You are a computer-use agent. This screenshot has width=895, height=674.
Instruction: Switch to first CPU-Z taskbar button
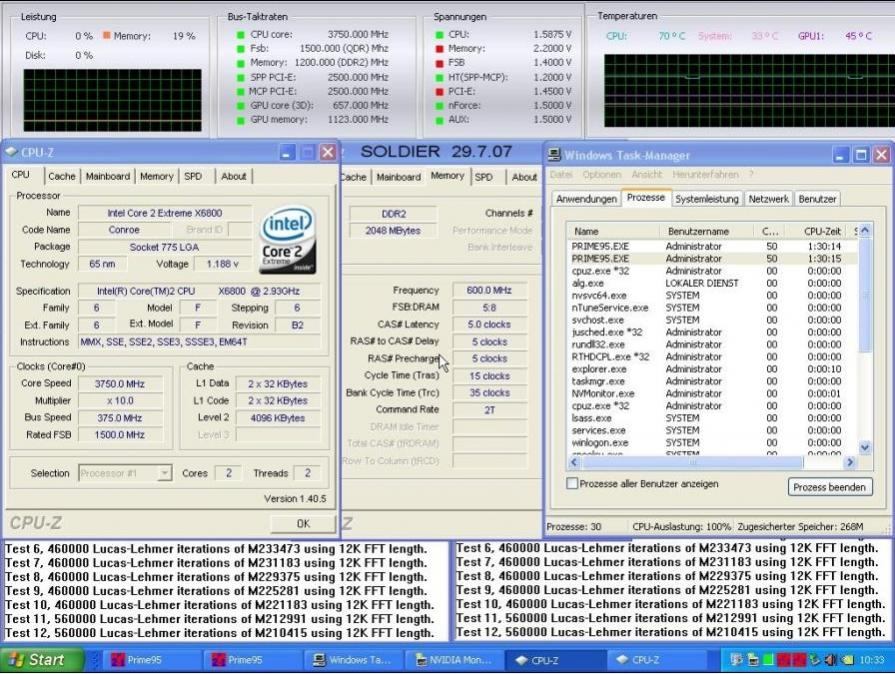click(553, 660)
